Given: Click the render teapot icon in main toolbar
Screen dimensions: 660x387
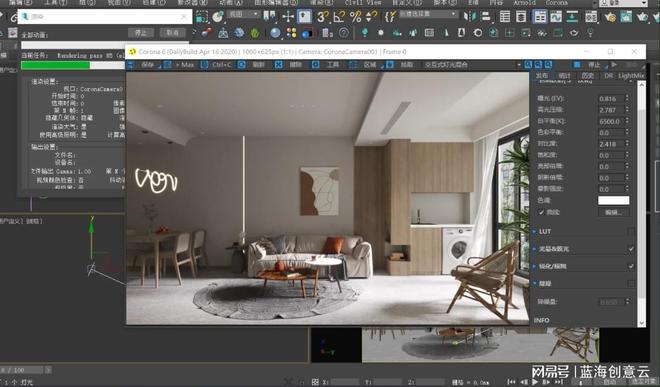Looking at the screenshot, I should (x=642, y=16).
